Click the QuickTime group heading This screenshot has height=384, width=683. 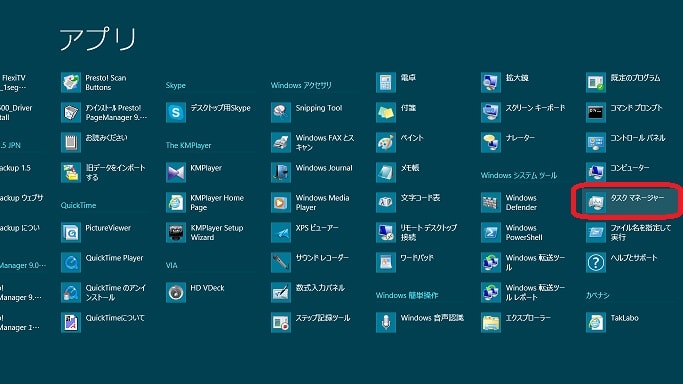(x=78, y=205)
